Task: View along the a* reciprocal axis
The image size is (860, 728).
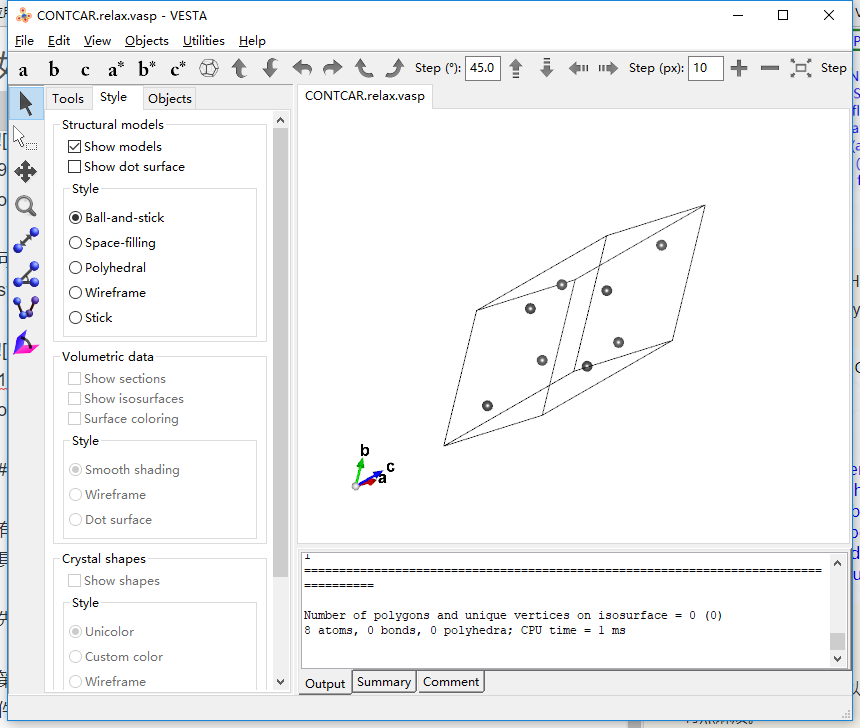Action: (116, 69)
